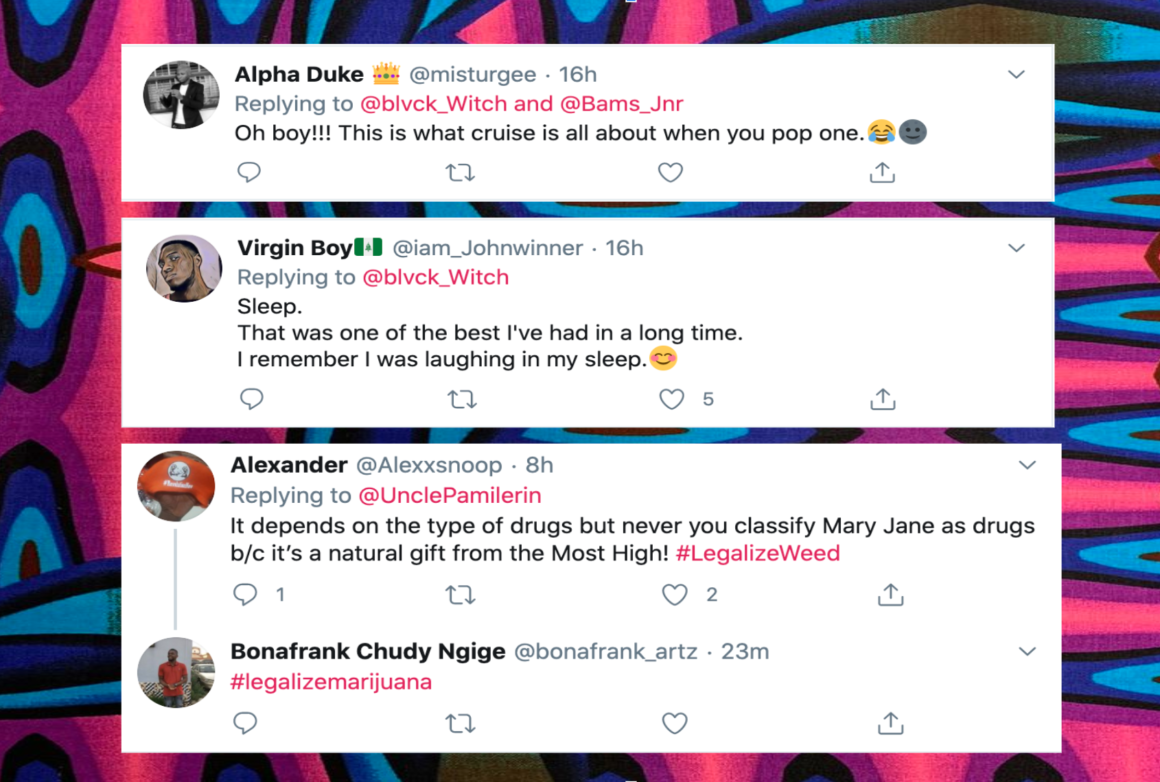Like Alexander's tweet with 2 likes

coord(675,595)
